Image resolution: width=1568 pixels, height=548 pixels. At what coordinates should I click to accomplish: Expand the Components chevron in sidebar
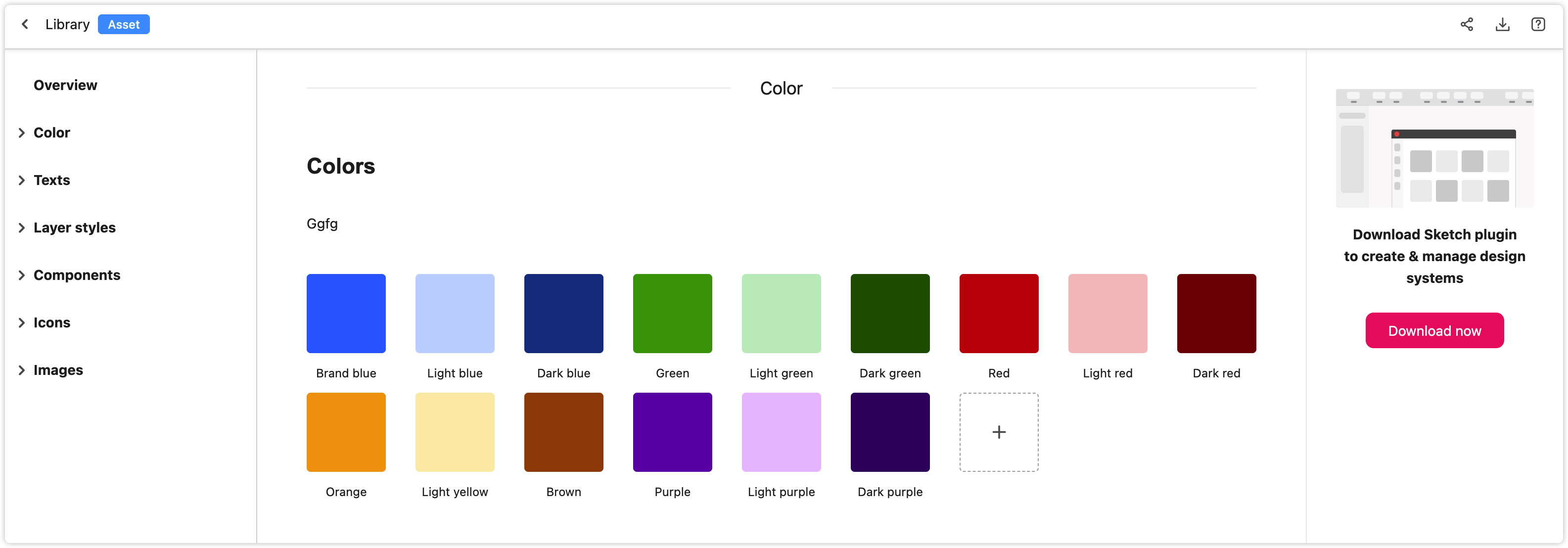[22, 275]
